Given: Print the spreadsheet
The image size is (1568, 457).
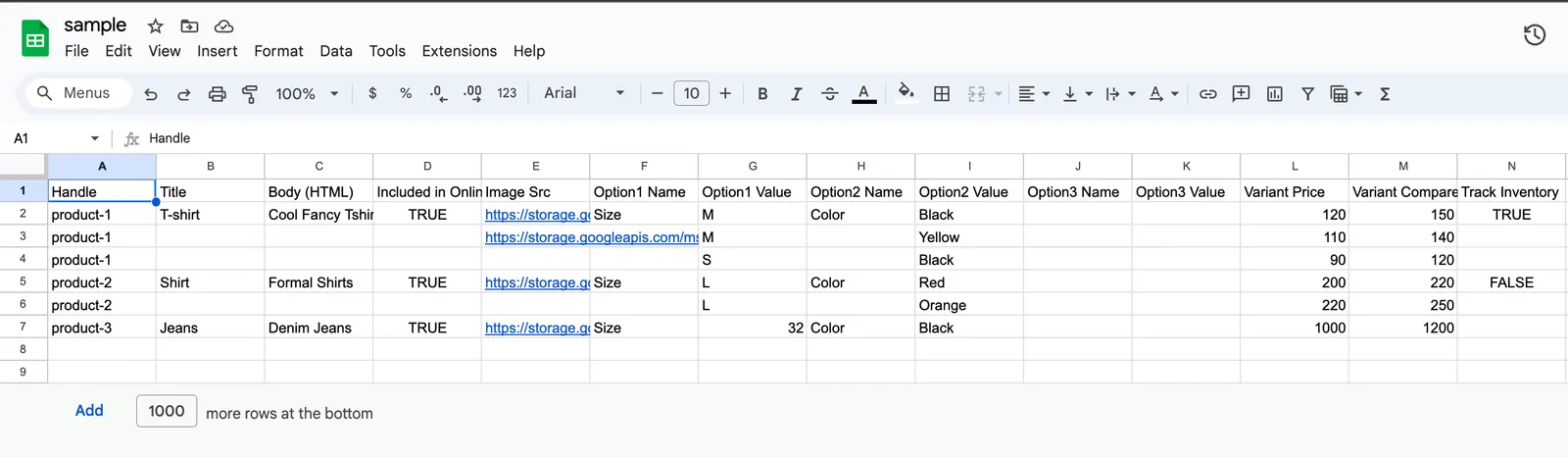Looking at the screenshot, I should tap(217, 94).
